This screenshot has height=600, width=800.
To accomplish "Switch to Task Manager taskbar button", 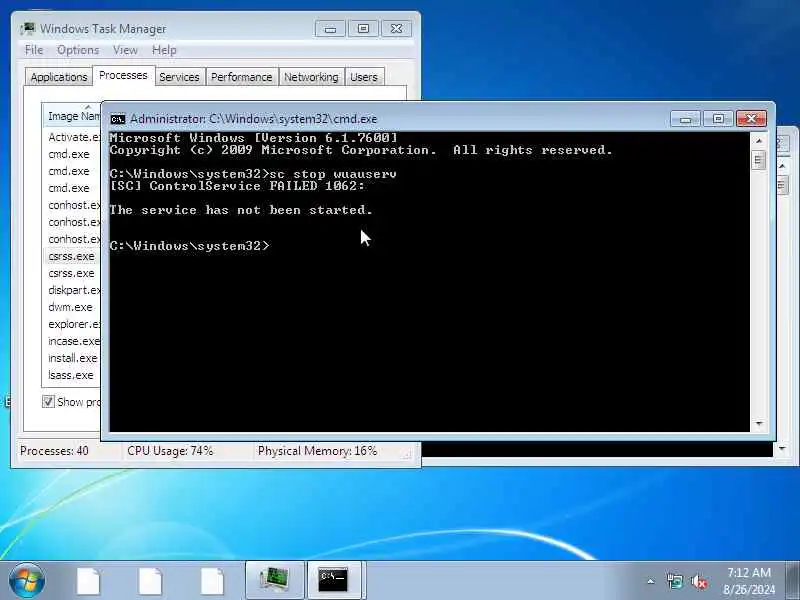I will pos(274,581).
